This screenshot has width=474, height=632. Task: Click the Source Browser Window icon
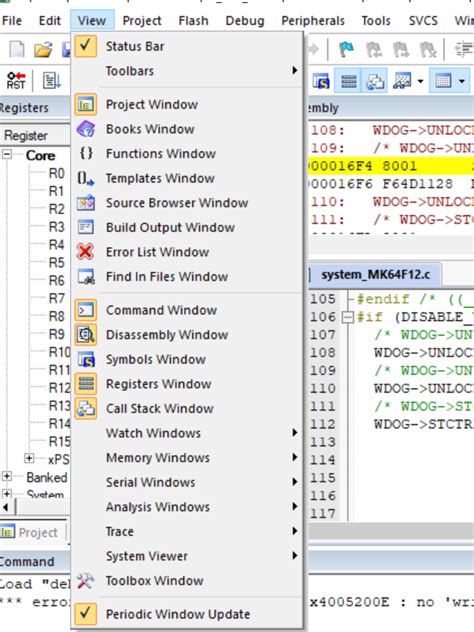pos(86,203)
